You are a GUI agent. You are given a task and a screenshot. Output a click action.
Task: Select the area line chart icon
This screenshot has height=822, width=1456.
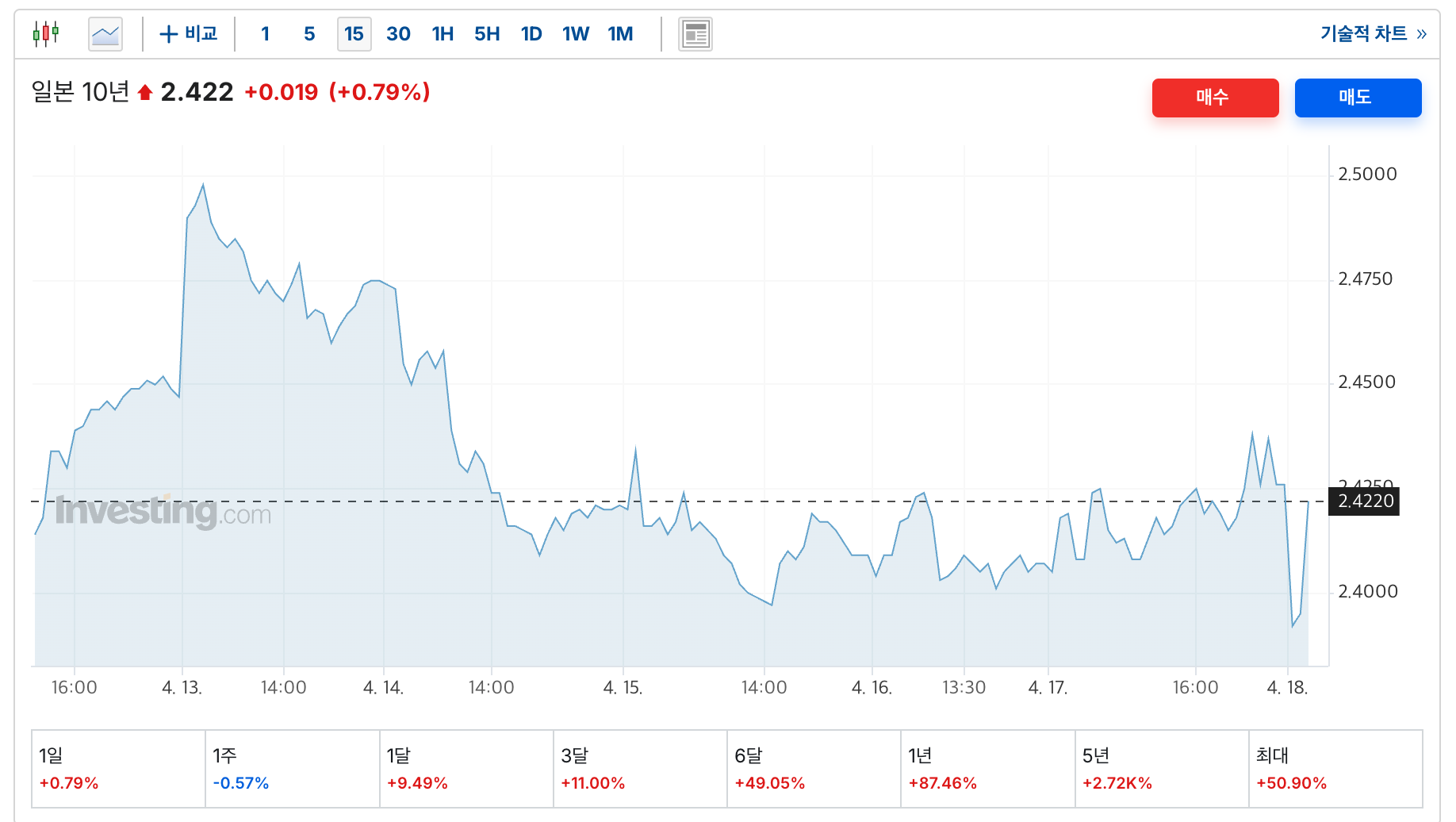click(x=105, y=34)
